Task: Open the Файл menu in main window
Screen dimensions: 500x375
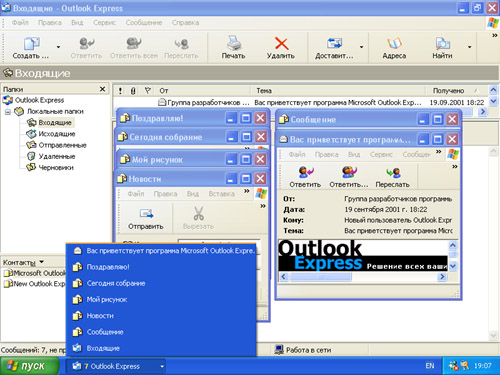Action: 20,23
